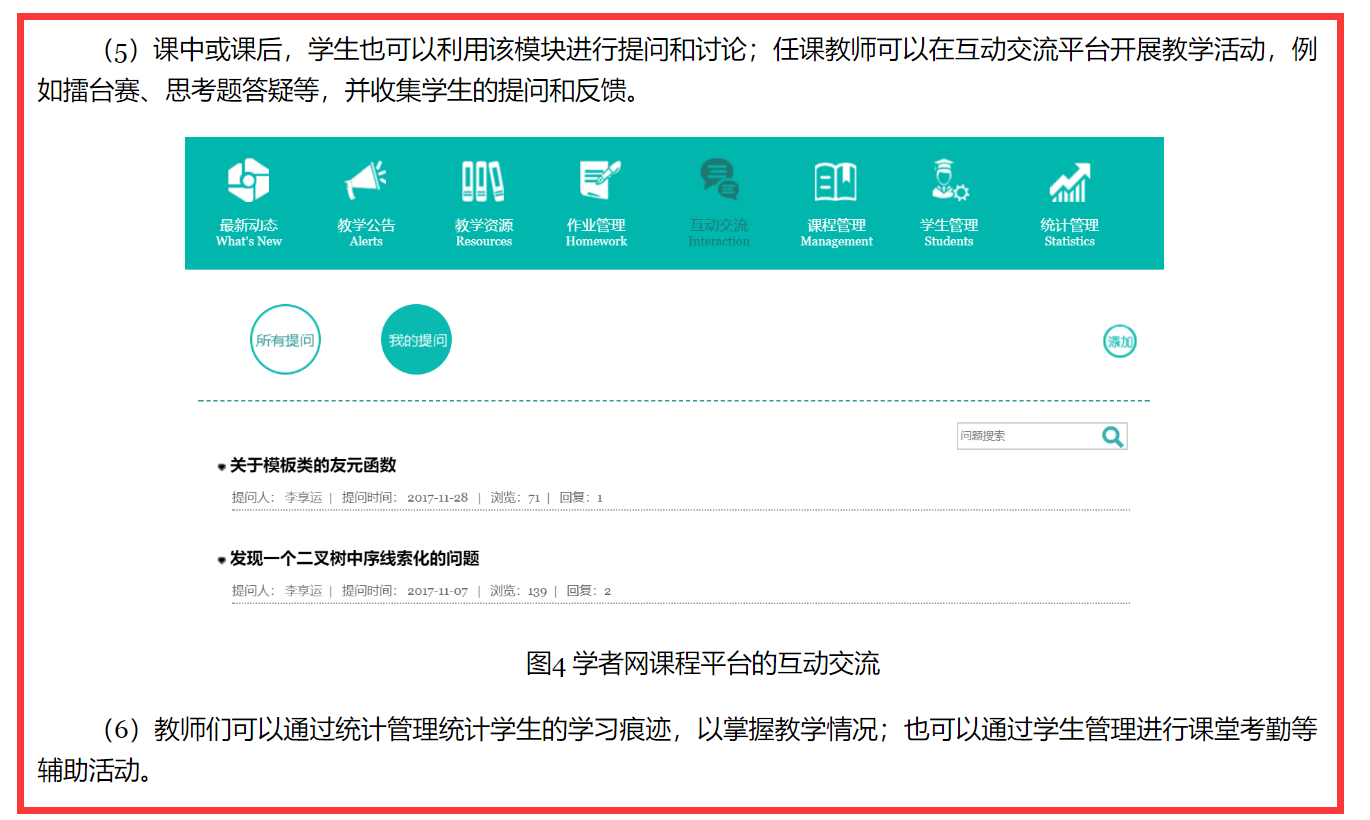Click the 作业管理 text label
The image size is (1370, 820).
(x=596, y=225)
